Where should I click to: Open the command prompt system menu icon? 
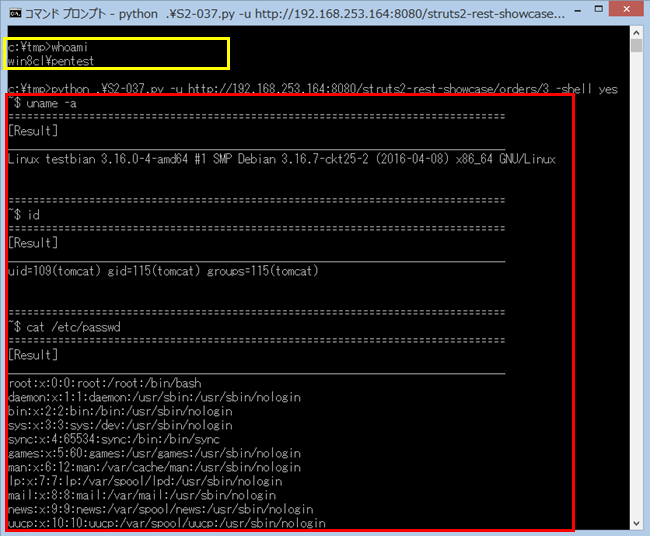point(15,13)
